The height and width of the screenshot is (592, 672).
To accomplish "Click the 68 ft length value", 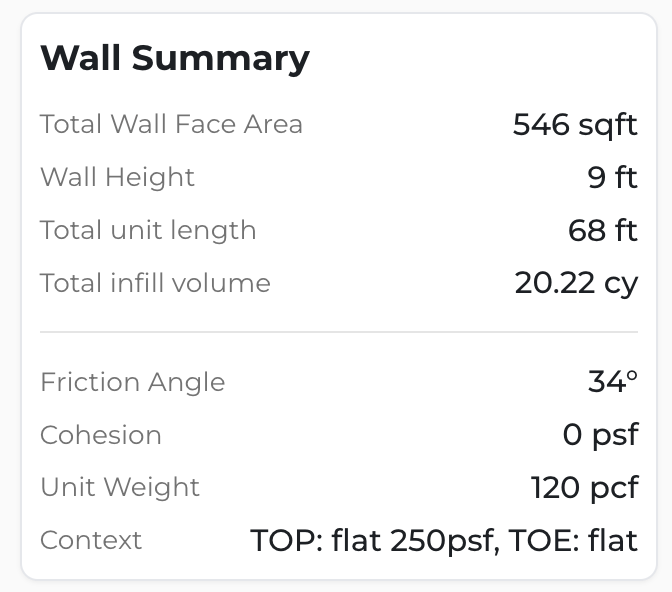I will point(602,230).
